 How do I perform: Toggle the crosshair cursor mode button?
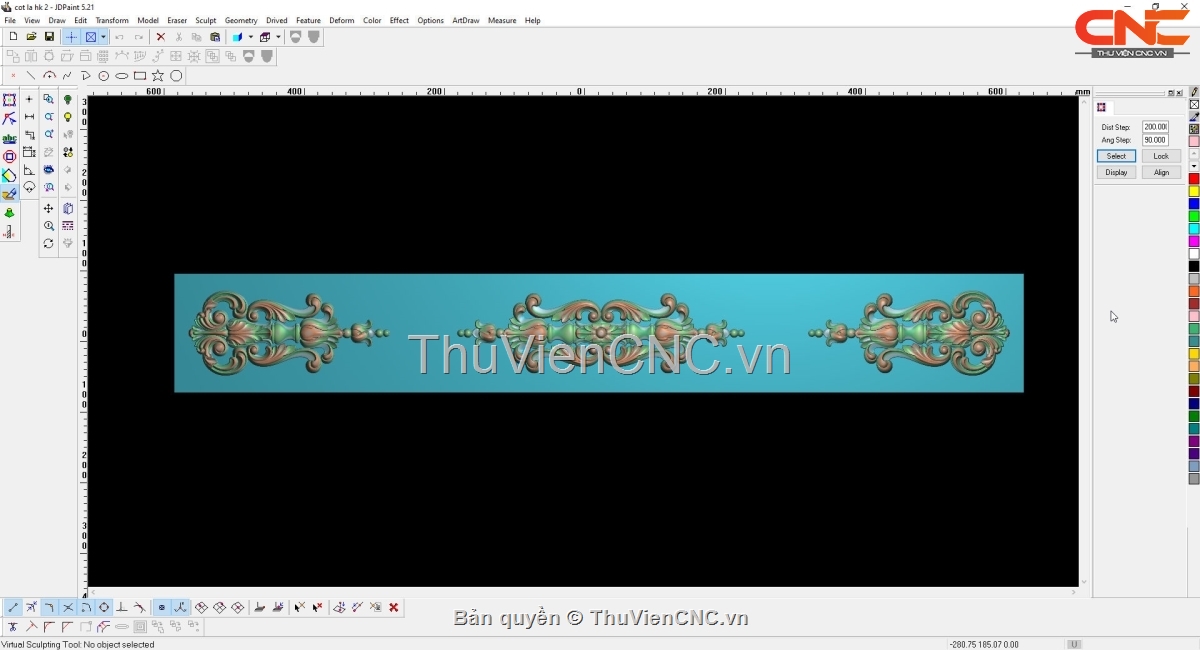tap(71, 37)
